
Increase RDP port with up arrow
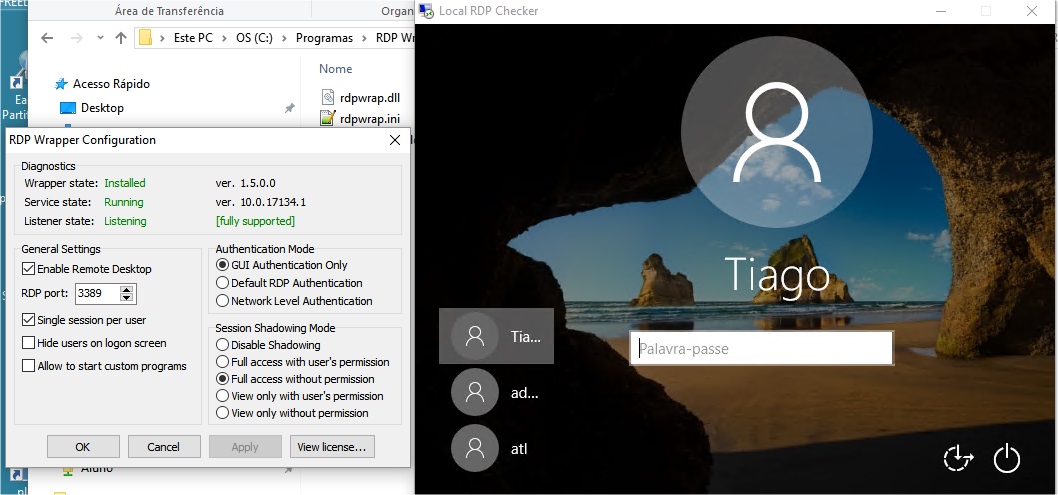pos(127,289)
